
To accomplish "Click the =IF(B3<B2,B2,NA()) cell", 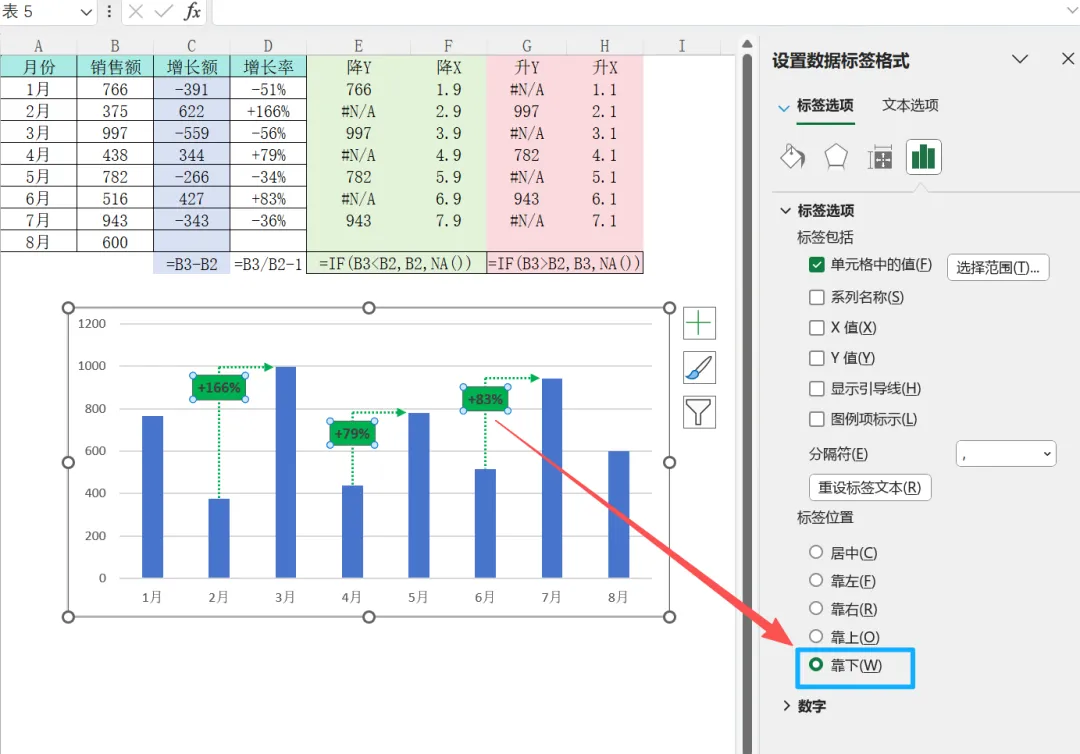I will [396, 264].
